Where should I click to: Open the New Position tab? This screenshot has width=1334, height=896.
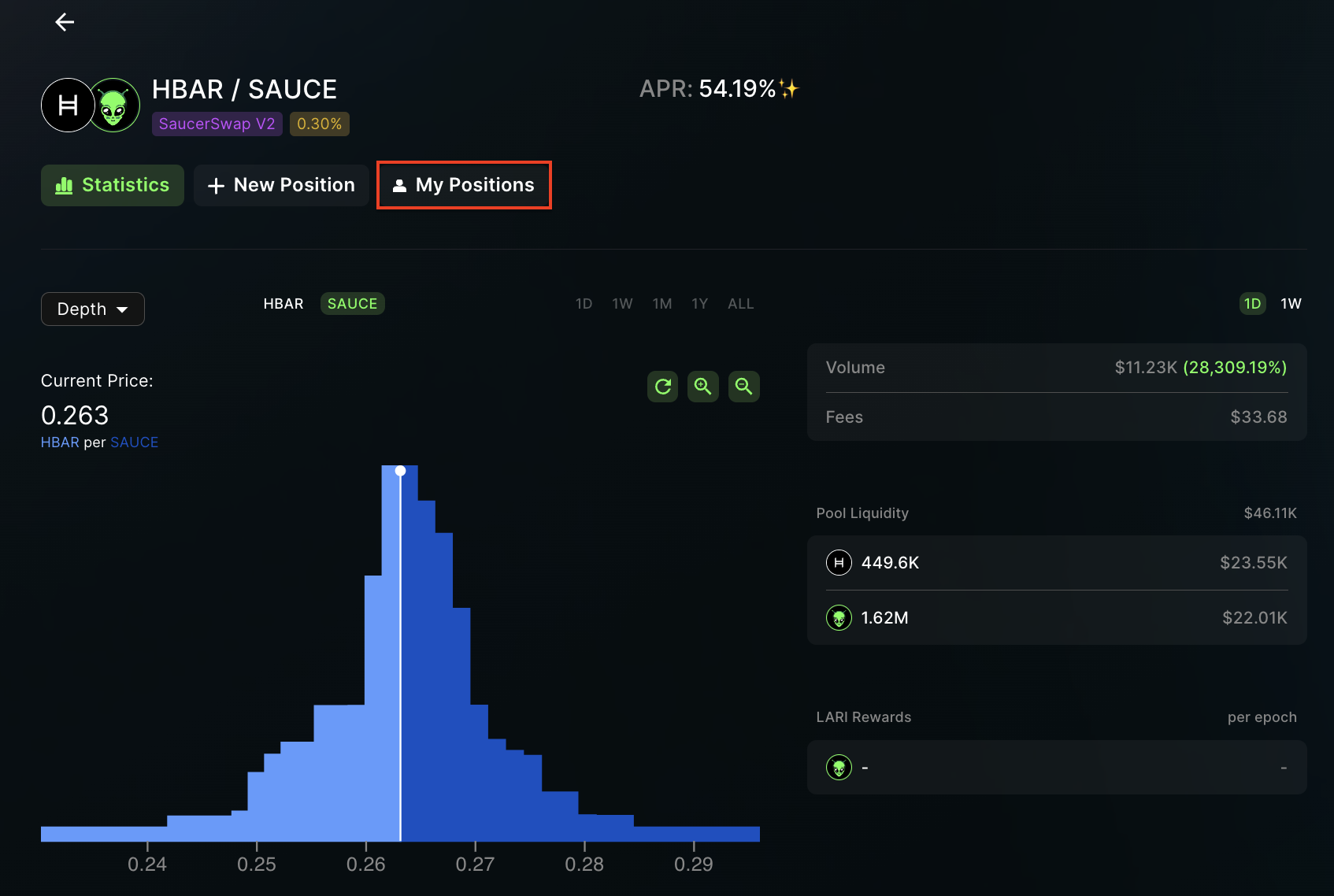pyautogui.click(x=281, y=185)
